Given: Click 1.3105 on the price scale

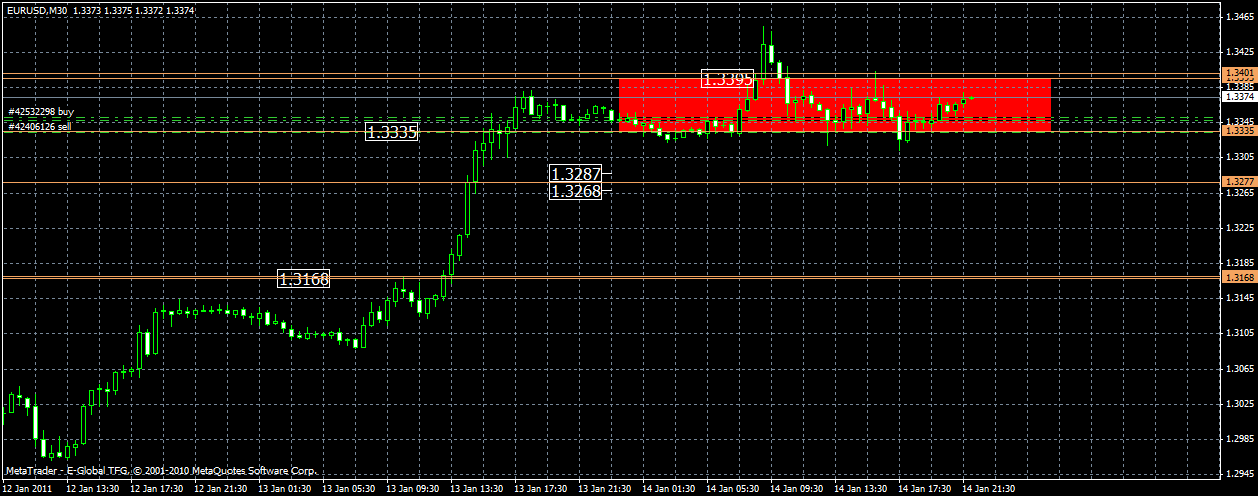Looking at the screenshot, I should tap(1240, 333).
